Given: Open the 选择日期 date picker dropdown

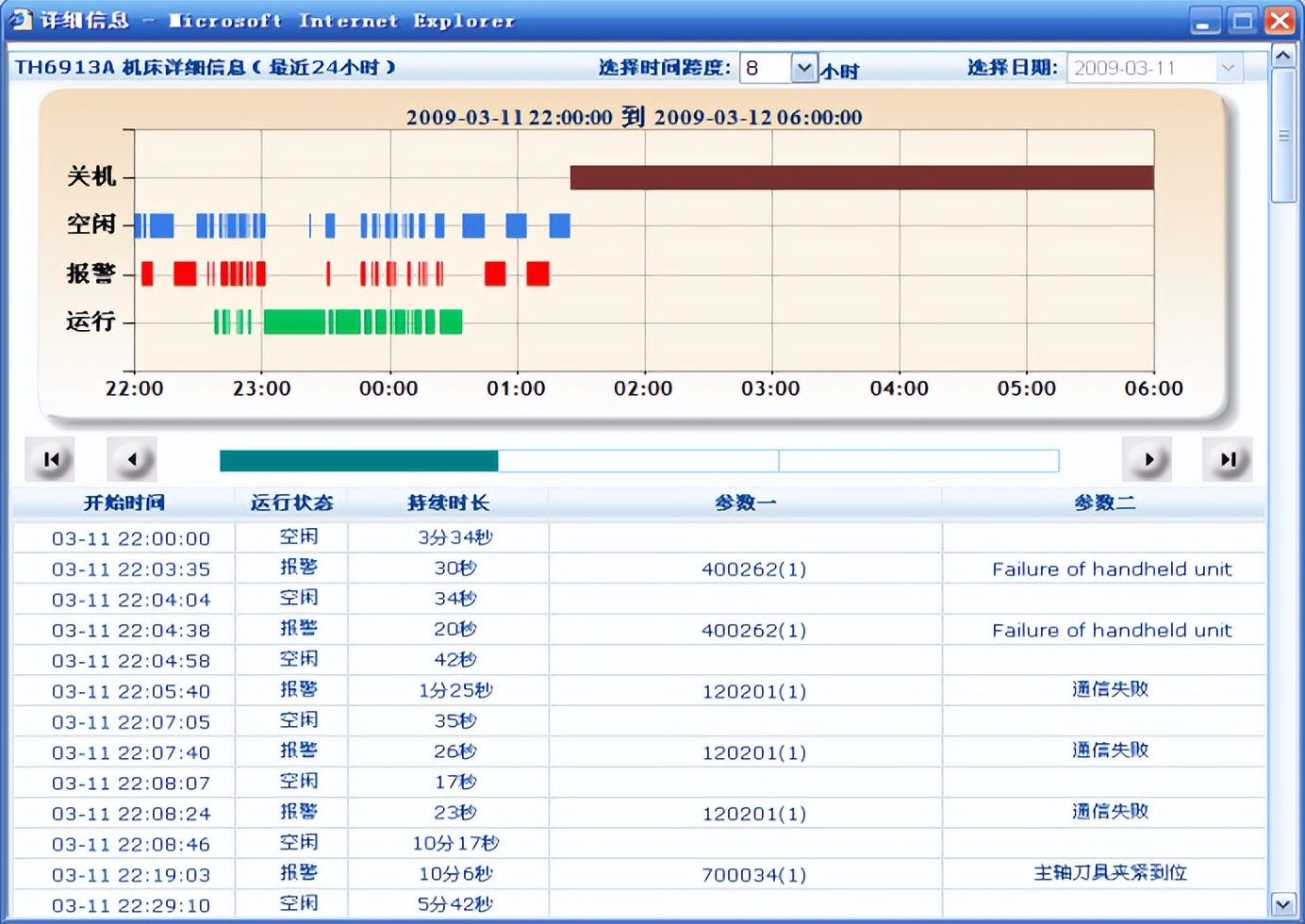Looking at the screenshot, I should pos(1228,67).
